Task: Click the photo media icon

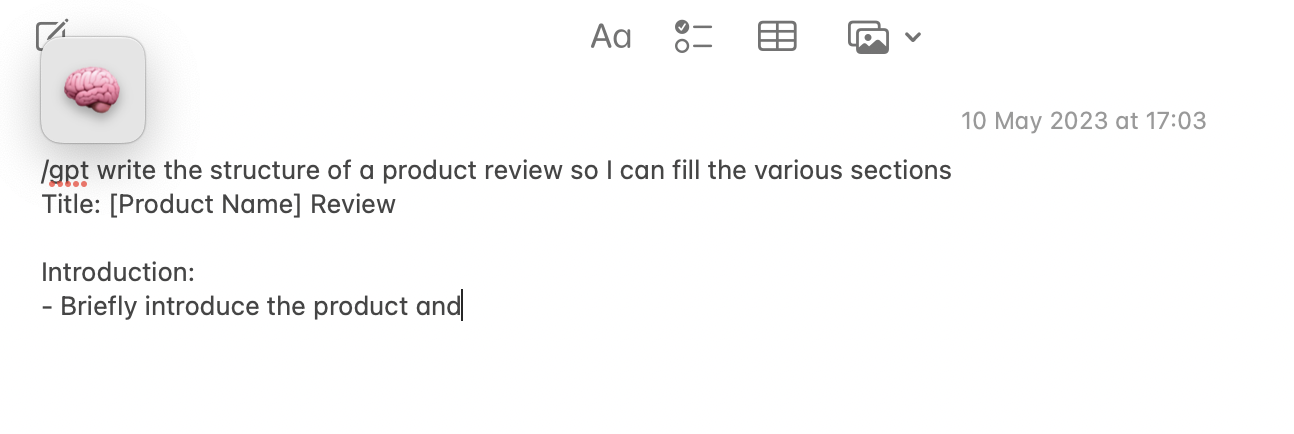Action: click(868, 38)
